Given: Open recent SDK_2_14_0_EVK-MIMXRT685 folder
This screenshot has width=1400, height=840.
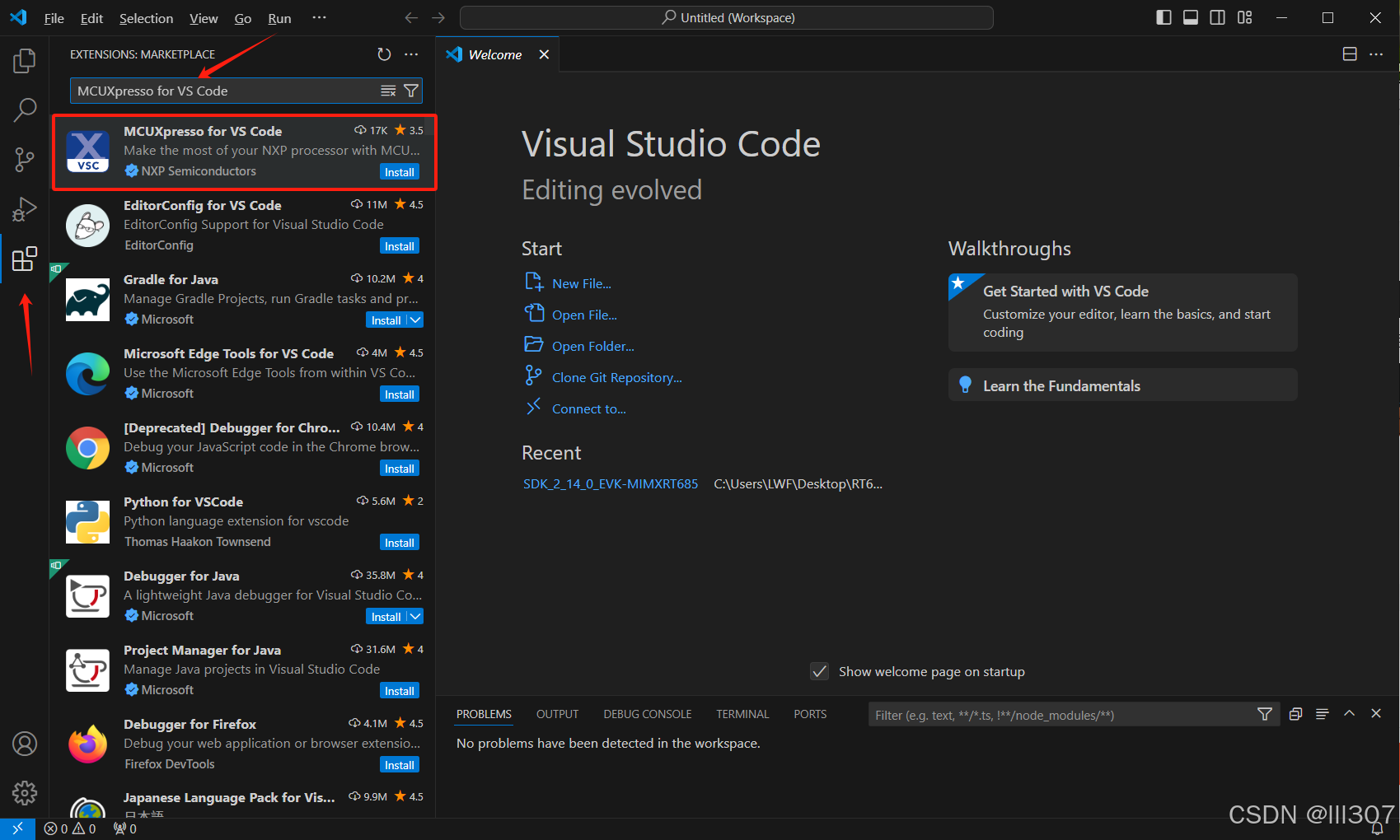Looking at the screenshot, I should pos(611,483).
